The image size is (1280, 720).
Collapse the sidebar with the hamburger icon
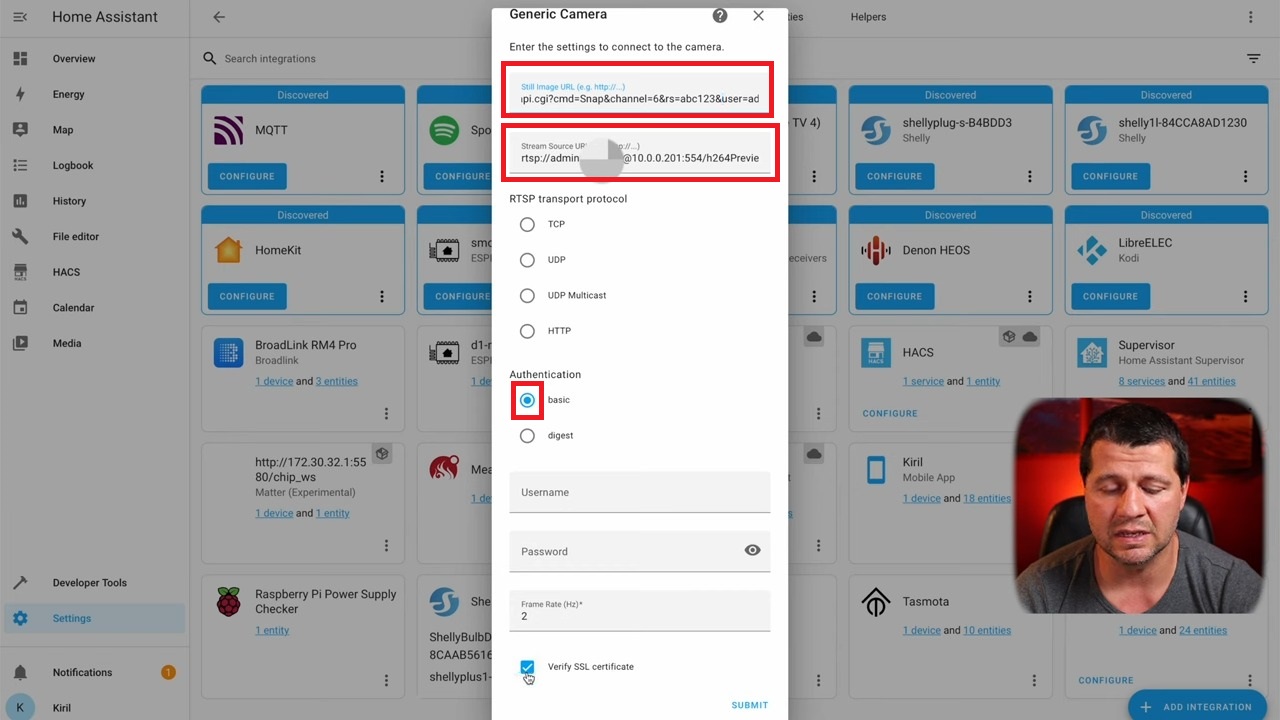pos(20,17)
